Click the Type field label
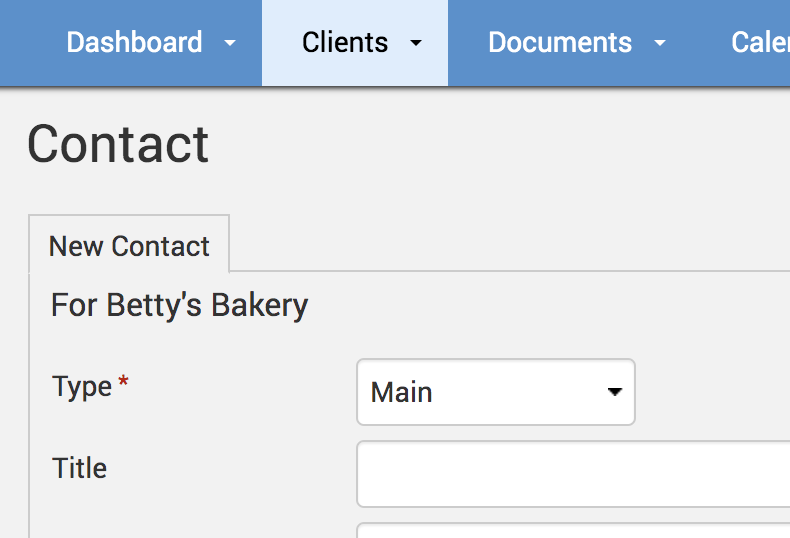This screenshot has width=790, height=538. click(82, 387)
